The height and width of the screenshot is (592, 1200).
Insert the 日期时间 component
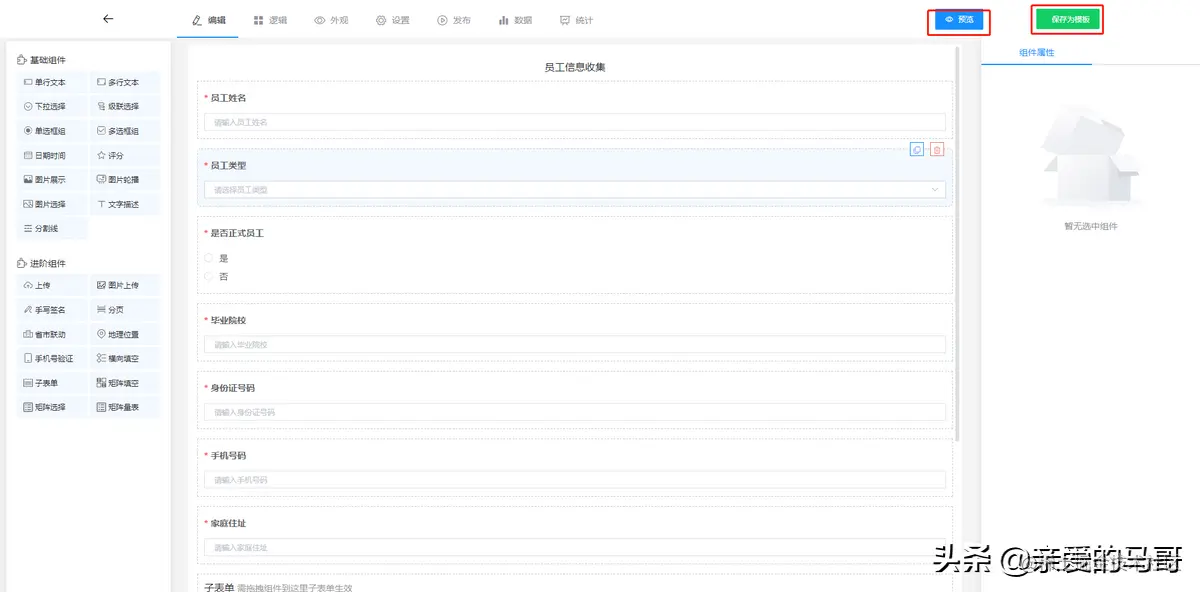pos(52,156)
